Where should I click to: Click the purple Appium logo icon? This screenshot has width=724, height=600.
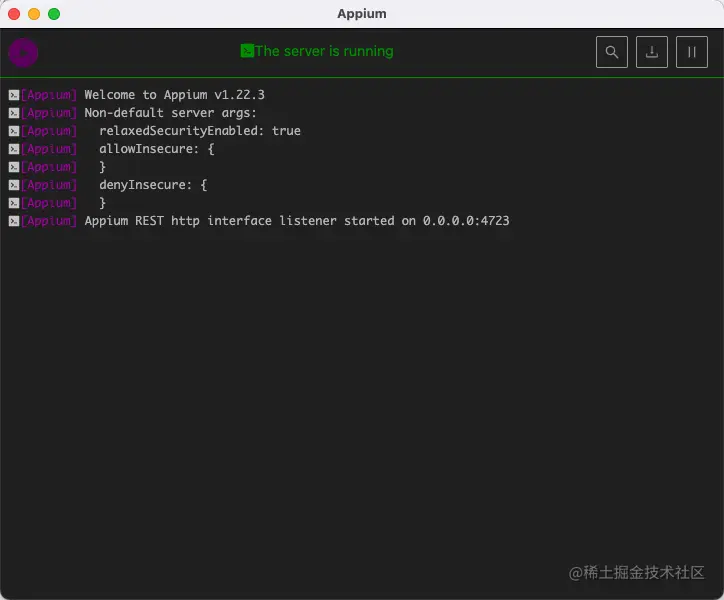coord(23,52)
